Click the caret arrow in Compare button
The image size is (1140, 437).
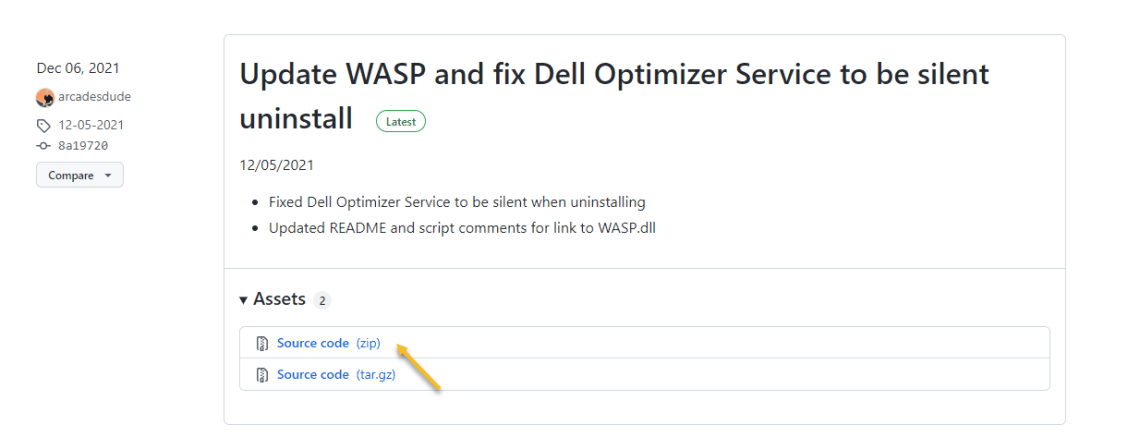(x=106, y=176)
